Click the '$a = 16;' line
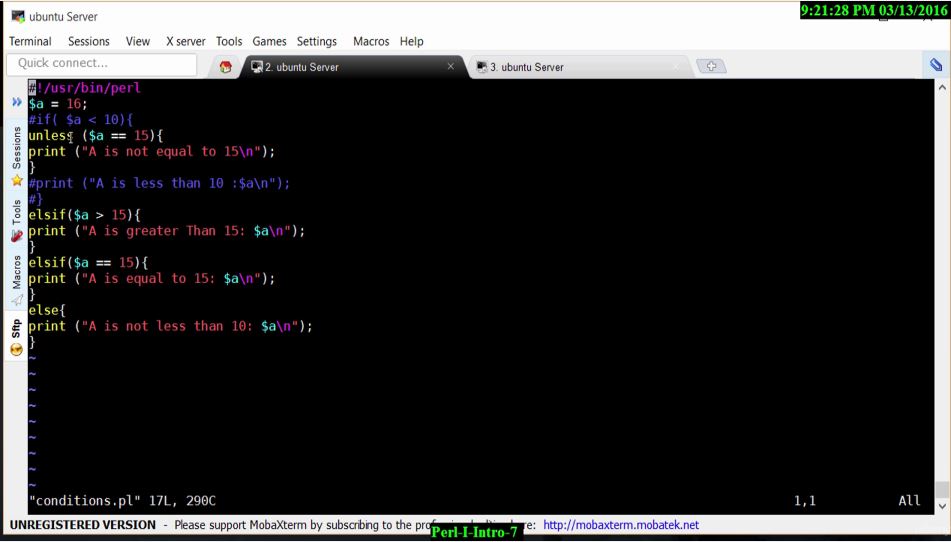 point(58,104)
